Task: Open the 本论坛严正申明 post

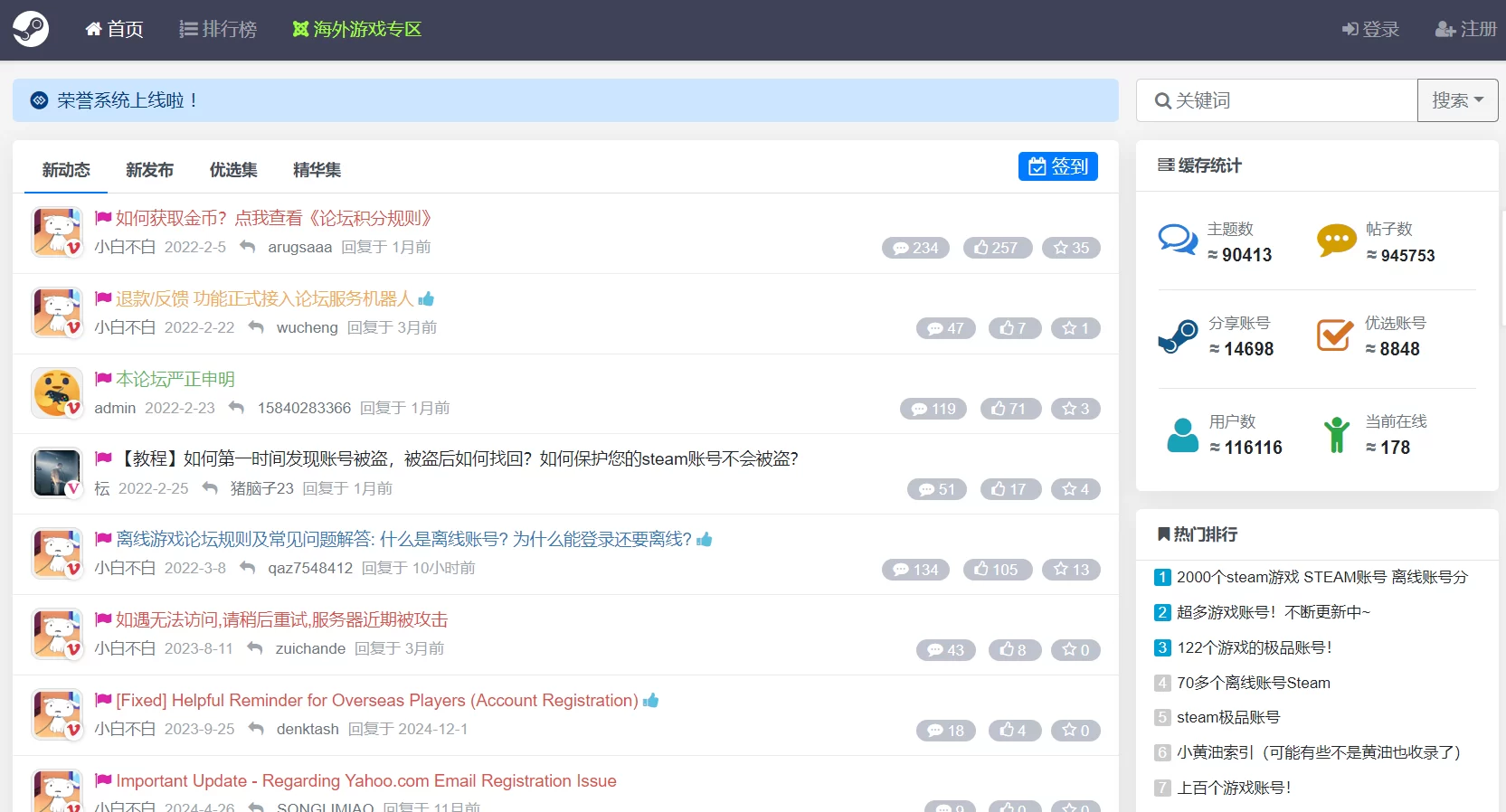Action: (x=175, y=379)
